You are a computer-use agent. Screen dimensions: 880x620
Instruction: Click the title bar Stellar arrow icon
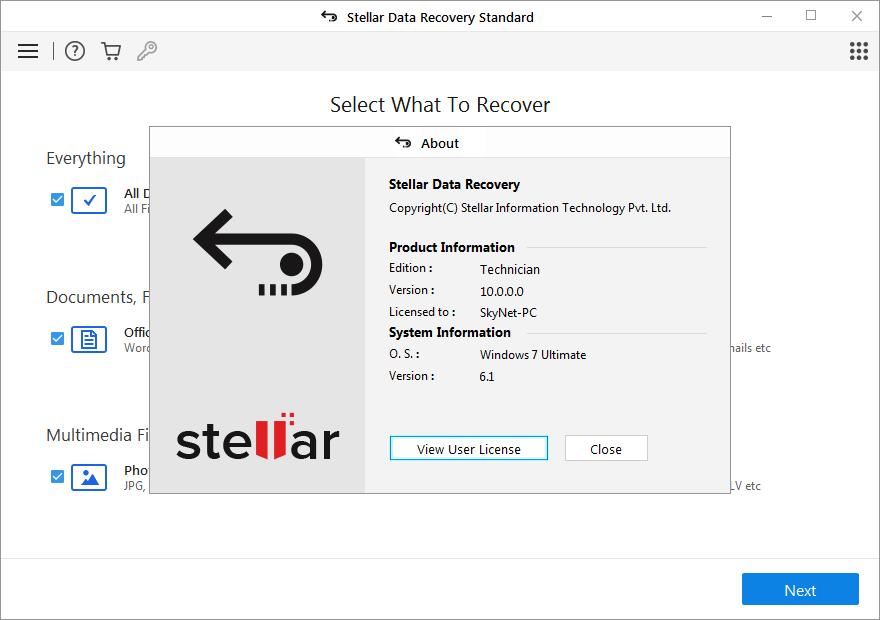click(x=329, y=16)
